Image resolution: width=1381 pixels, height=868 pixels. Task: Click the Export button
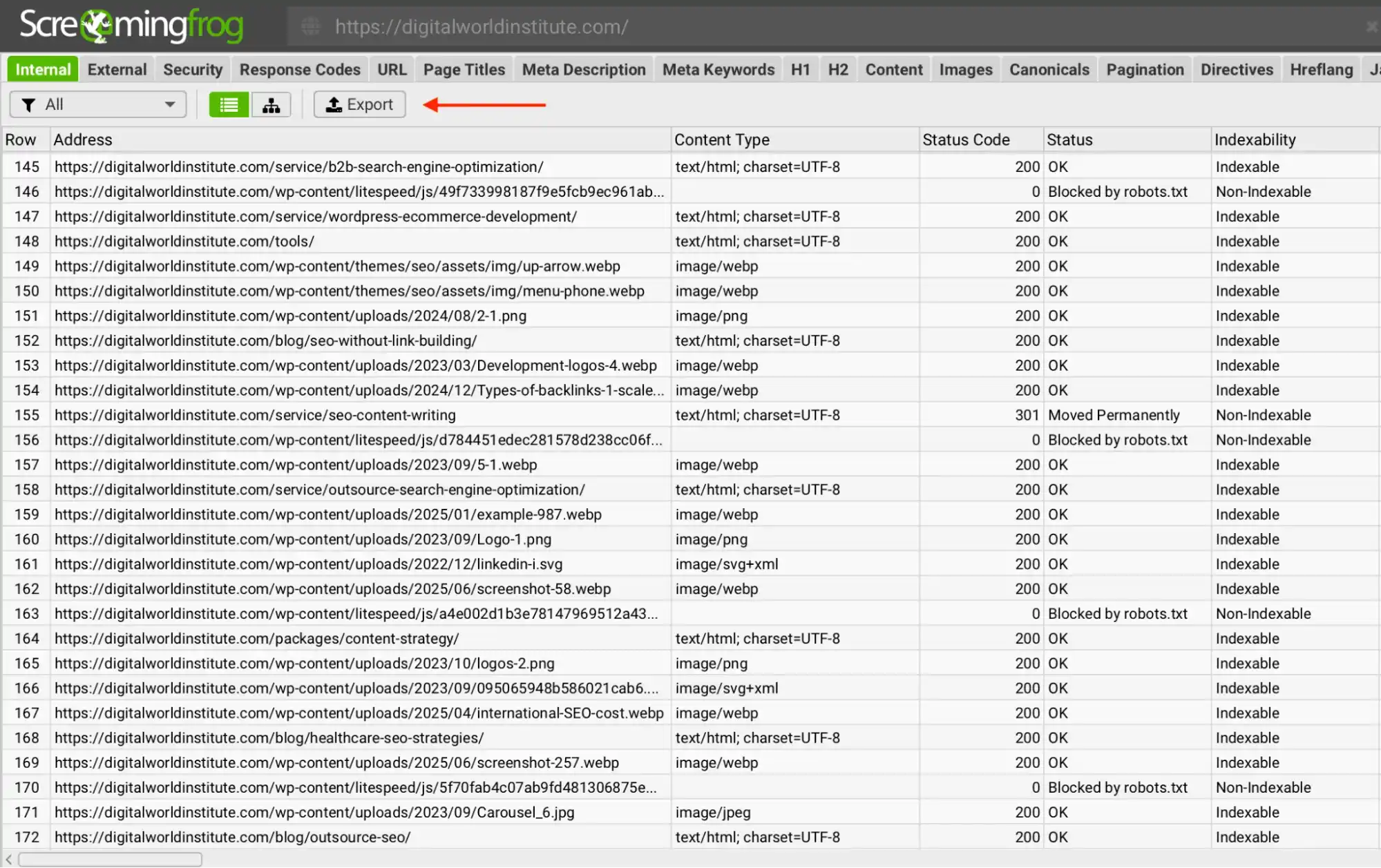[x=359, y=104]
